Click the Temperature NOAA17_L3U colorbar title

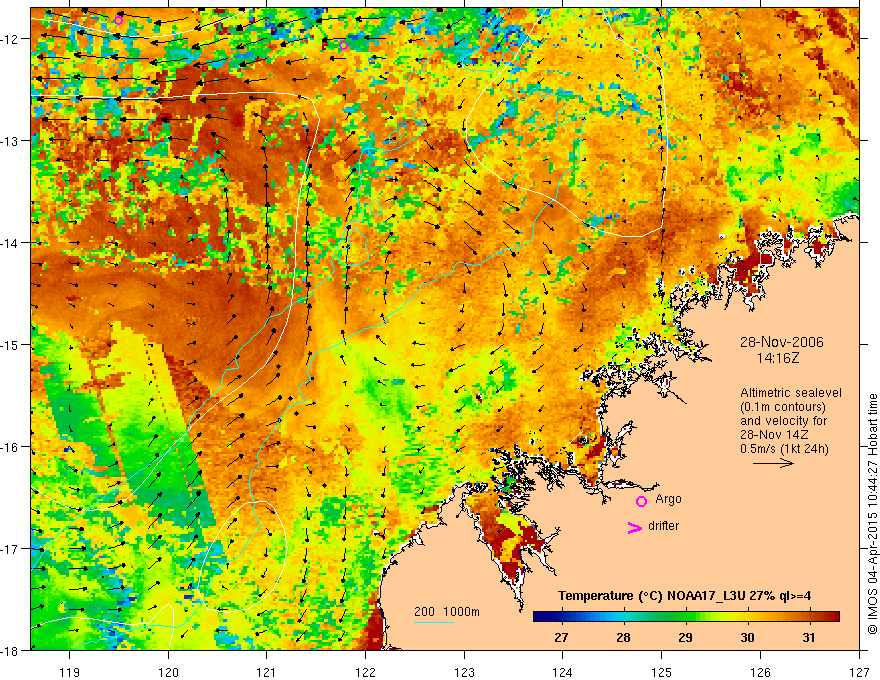click(685, 595)
